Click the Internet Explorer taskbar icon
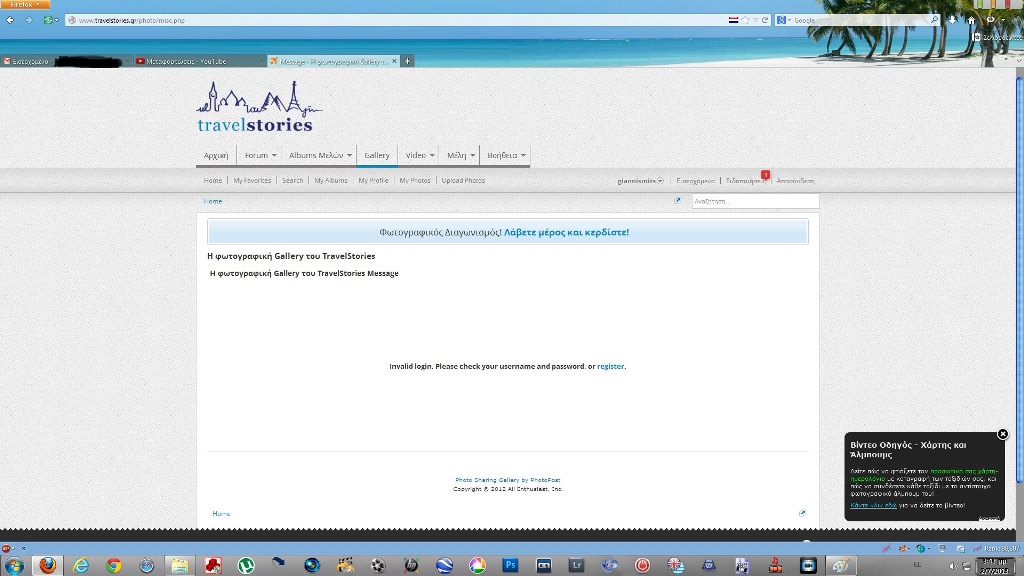 (80, 565)
